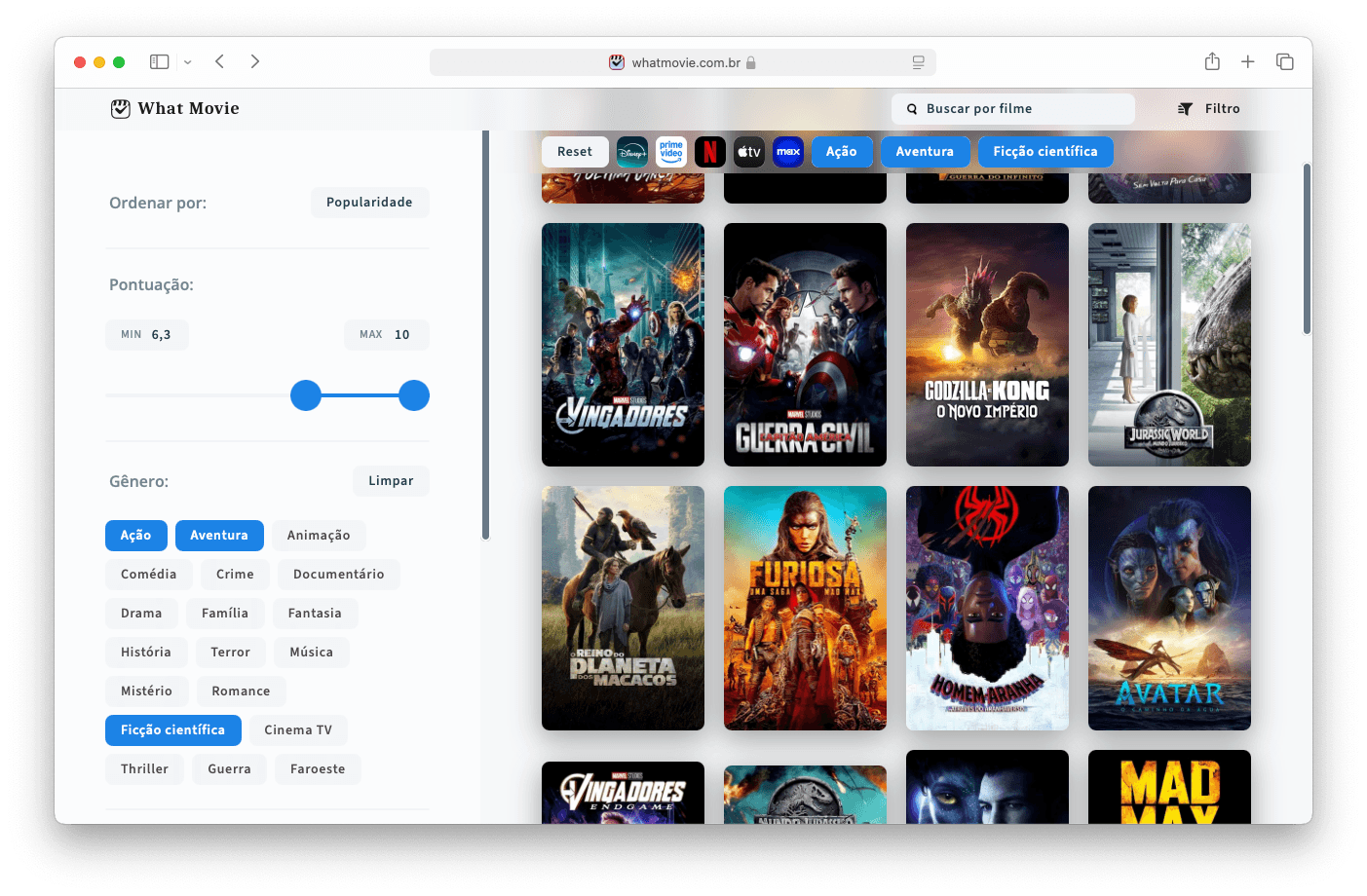The width and height of the screenshot is (1367, 896).
Task: Open Safari tab overview icon
Action: [x=1285, y=61]
